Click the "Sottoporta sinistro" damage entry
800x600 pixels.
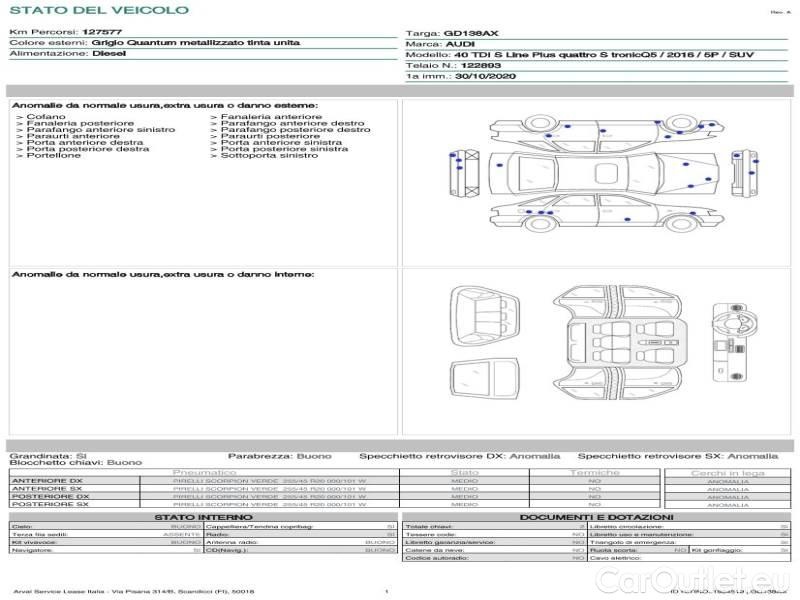point(269,155)
